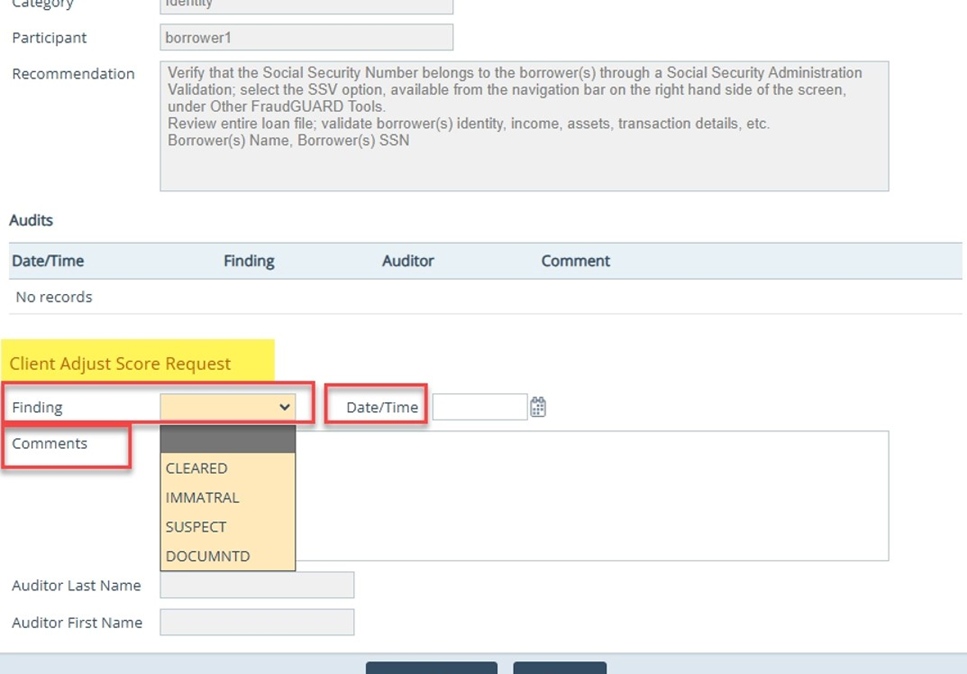967x674 pixels.
Task: Click the Date/Time input field
Action: coord(479,407)
